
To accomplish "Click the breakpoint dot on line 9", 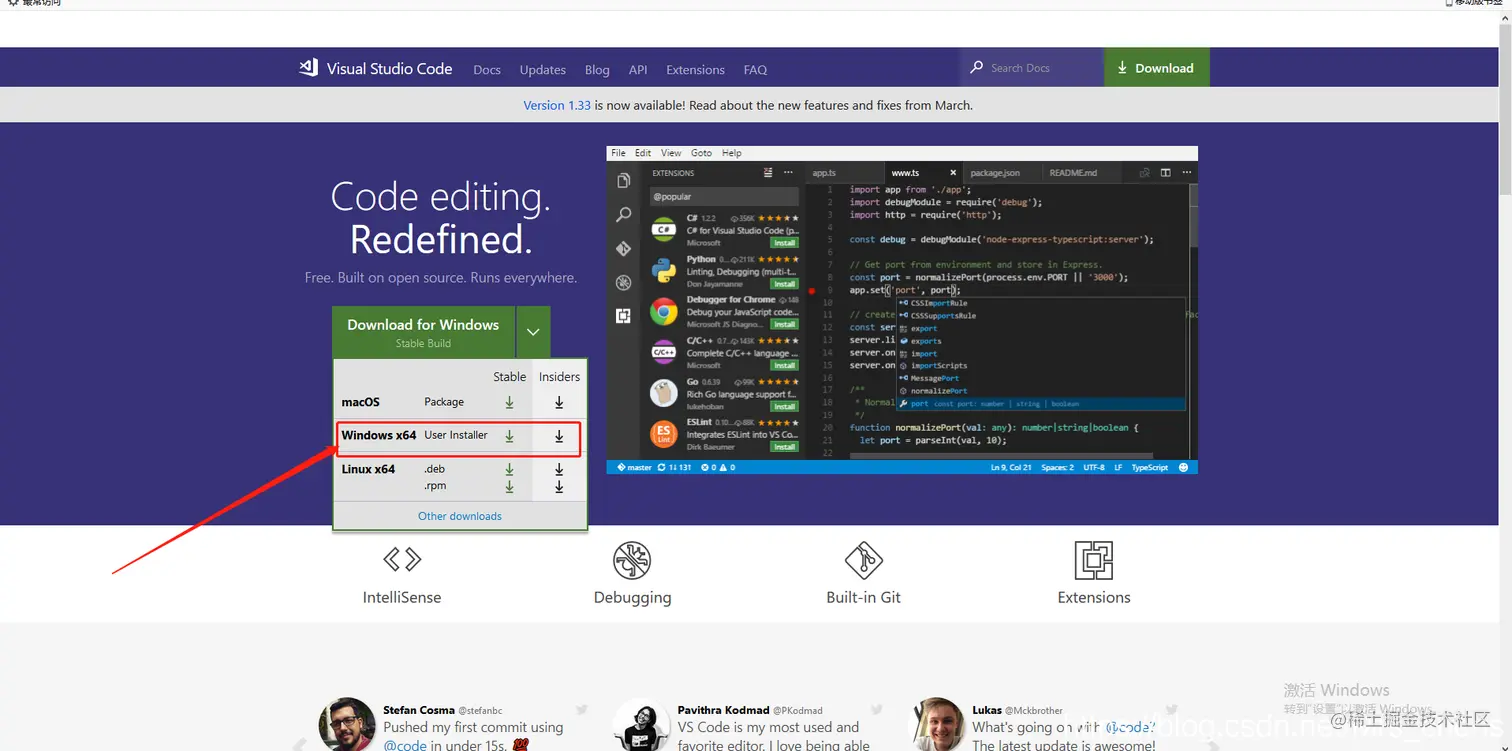I will pos(812,290).
